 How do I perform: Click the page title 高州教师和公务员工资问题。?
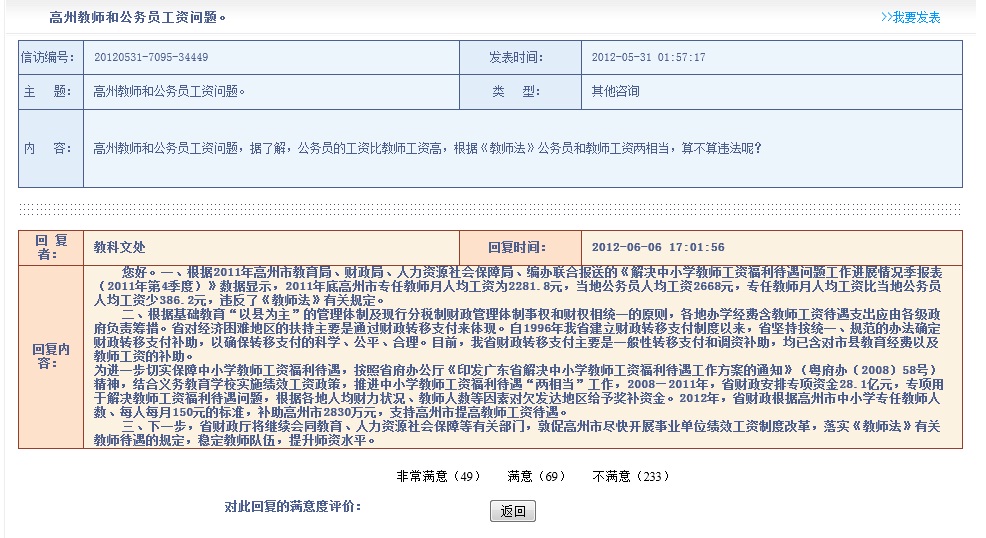tap(139, 17)
